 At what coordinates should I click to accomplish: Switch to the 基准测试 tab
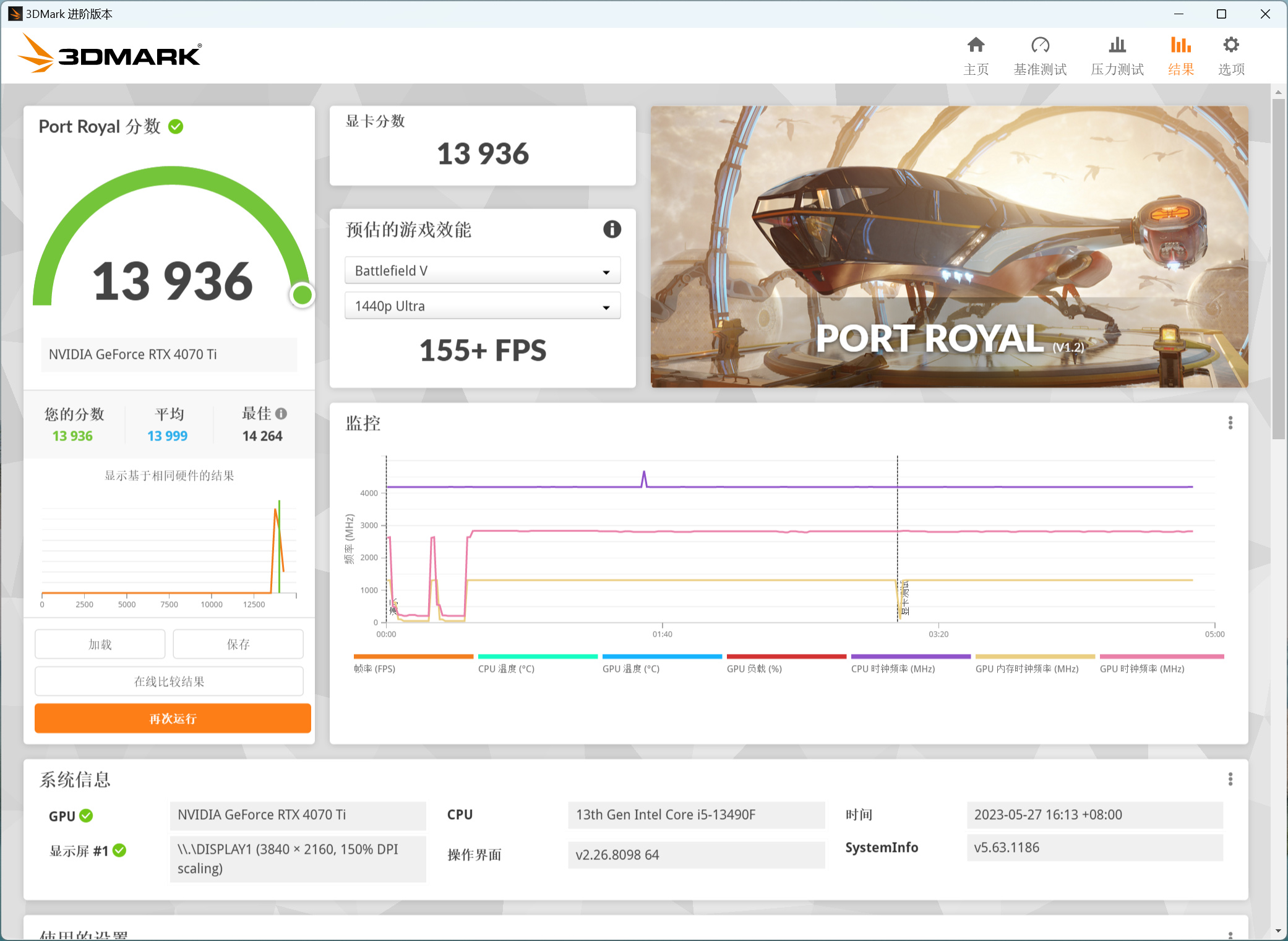[x=1040, y=54]
